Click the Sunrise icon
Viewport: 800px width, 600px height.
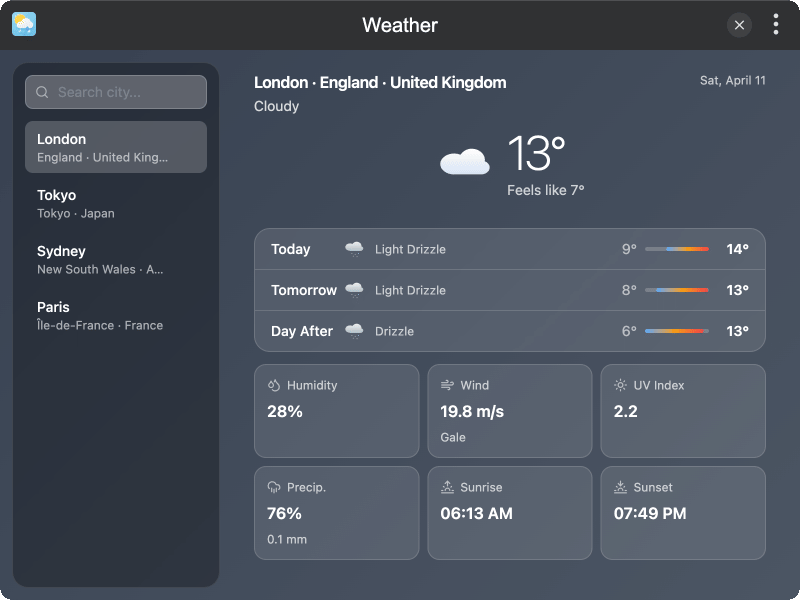447,487
